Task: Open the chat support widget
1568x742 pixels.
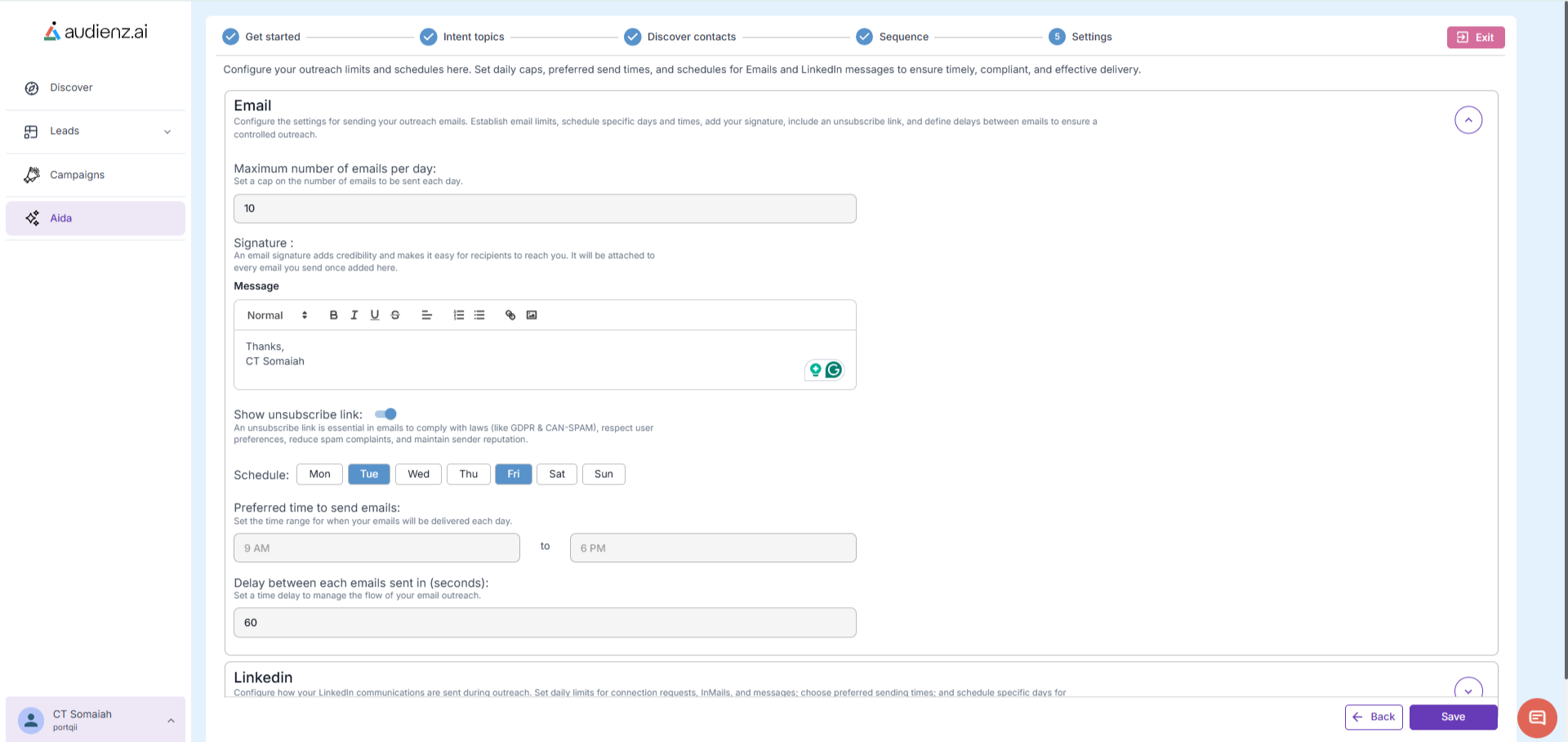Action: click(1537, 718)
